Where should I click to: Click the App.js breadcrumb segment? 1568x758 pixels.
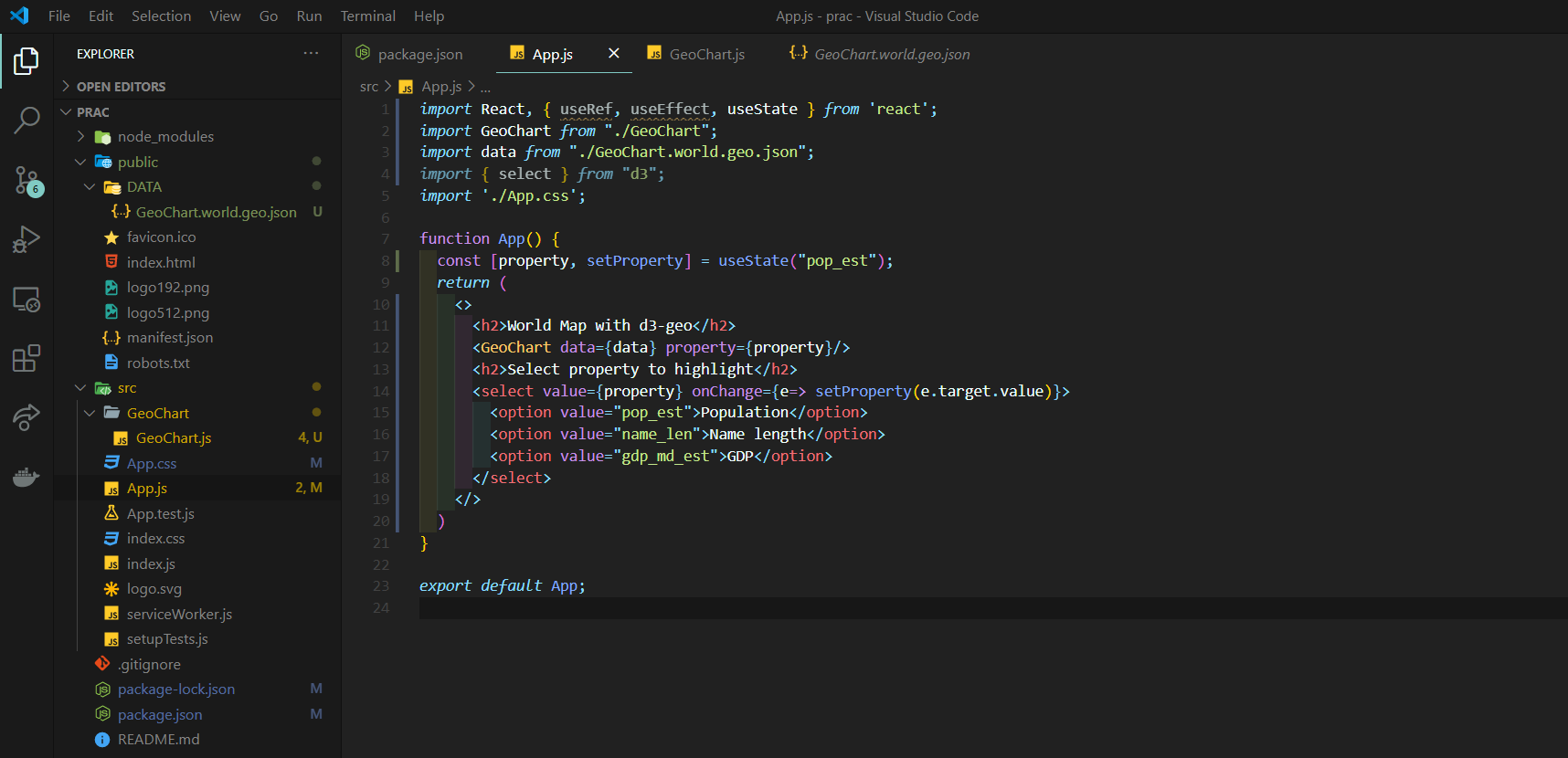(x=441, y=87)
